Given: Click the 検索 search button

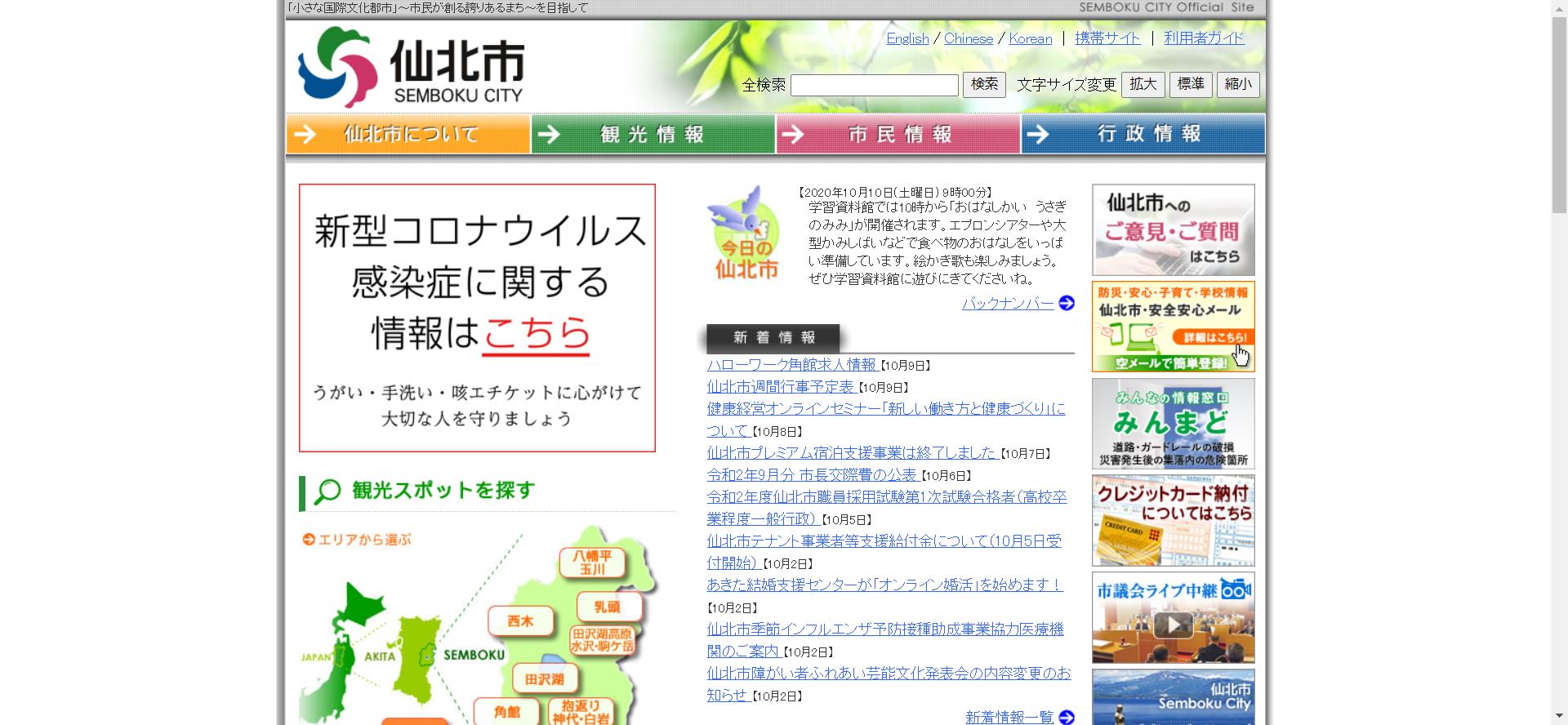Looking at the screenshot, I should click(984, 85).
